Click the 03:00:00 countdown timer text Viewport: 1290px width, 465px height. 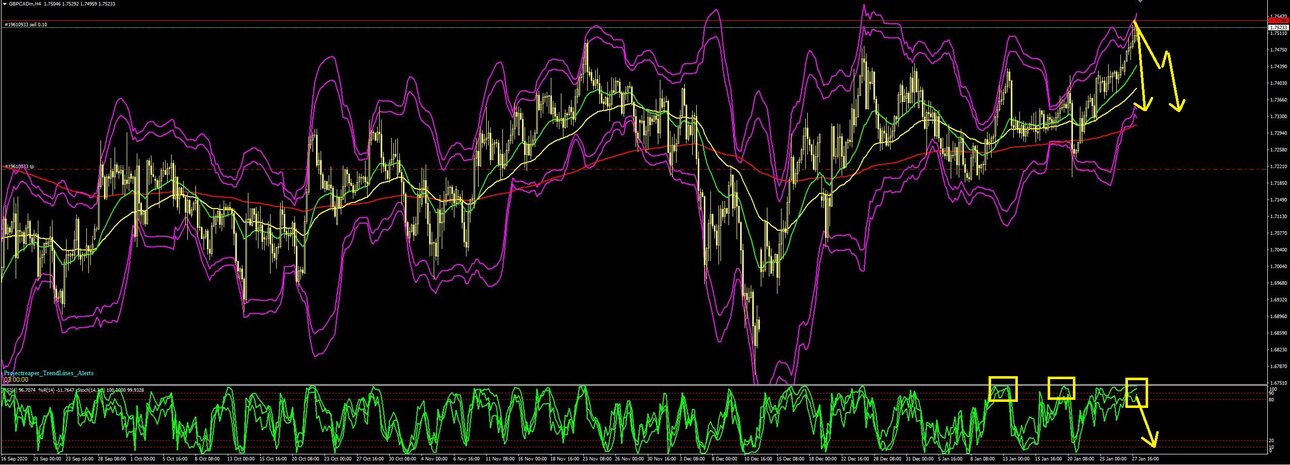click(16, 379)
